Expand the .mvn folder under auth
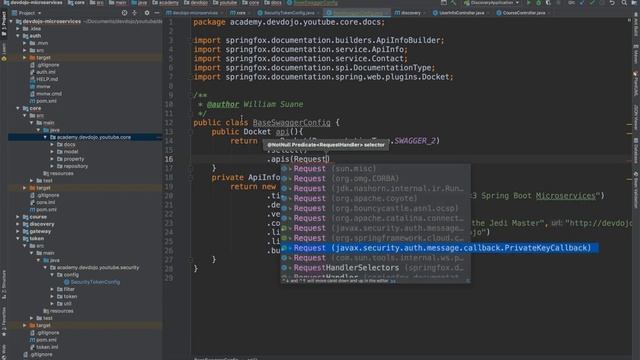 (25, 43)
